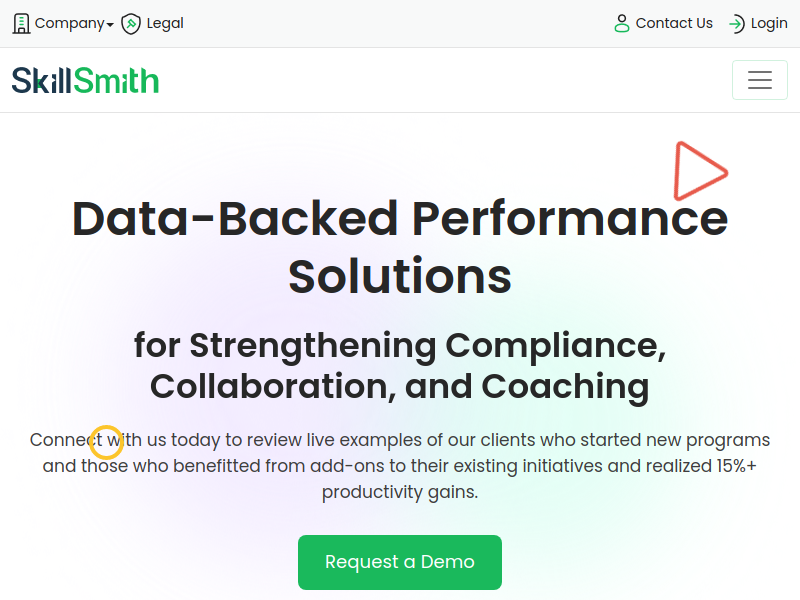Click the login arrow icon

pyautogui.click(x=737, y=23)
